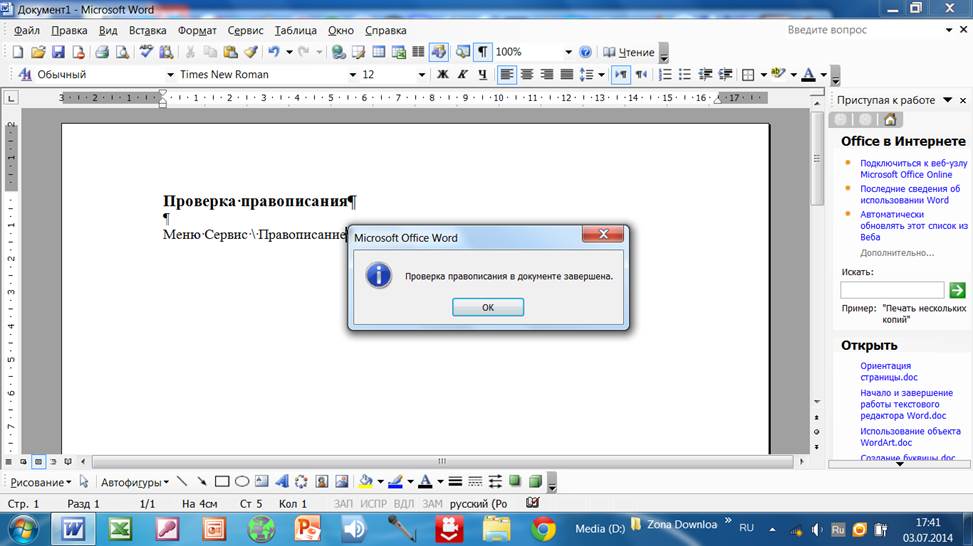Image resolution: width=973 pixels, height=546 pixels.
Task: Toggle the Document Map button
Action: coord(463,52)
